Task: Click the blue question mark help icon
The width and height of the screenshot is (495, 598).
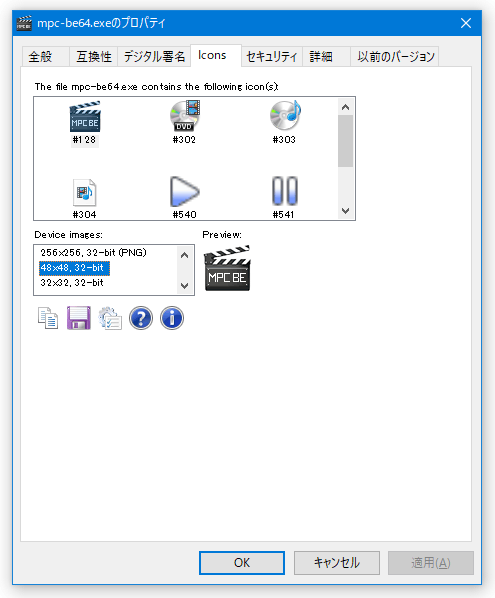Action: coord(141,318)
